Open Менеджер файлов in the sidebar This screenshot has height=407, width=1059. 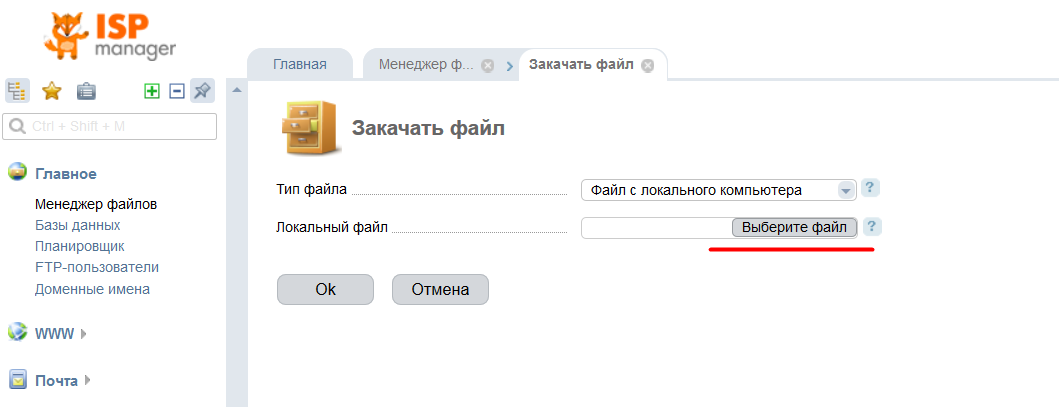tap(97, 203)
